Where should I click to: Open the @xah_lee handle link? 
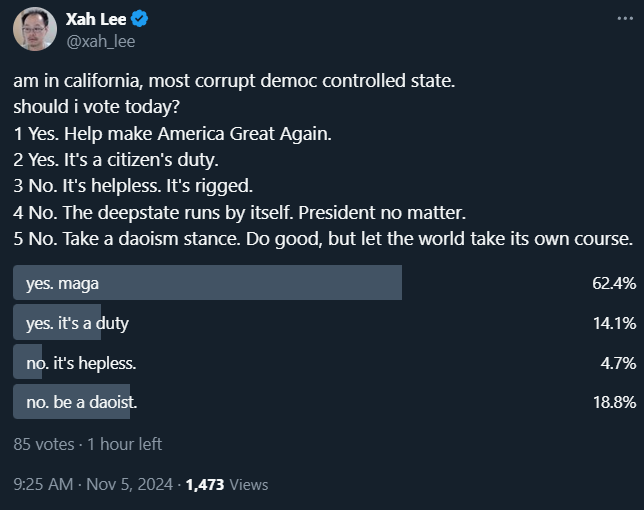click(100, 41)
